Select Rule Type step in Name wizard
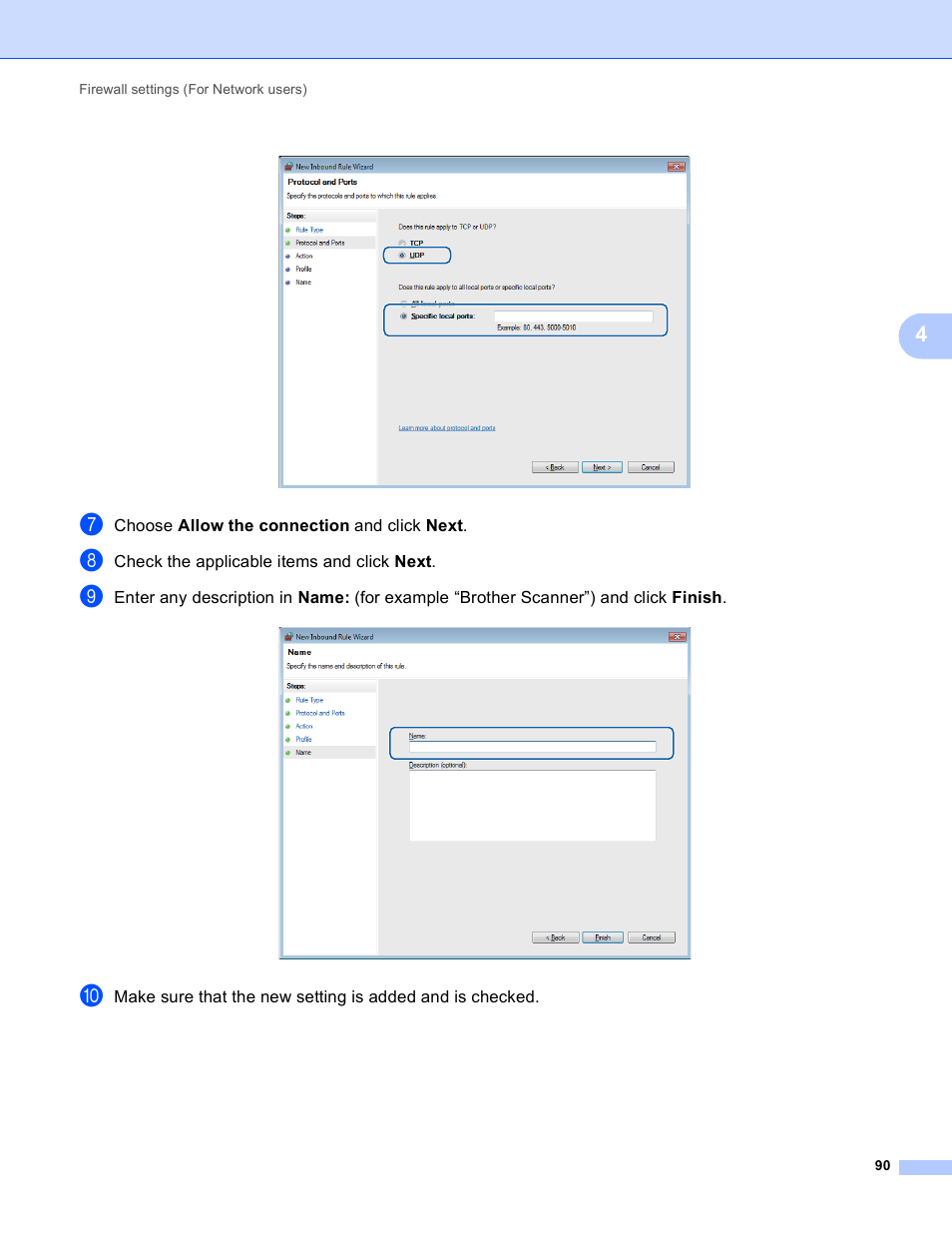 click(309, 700)
